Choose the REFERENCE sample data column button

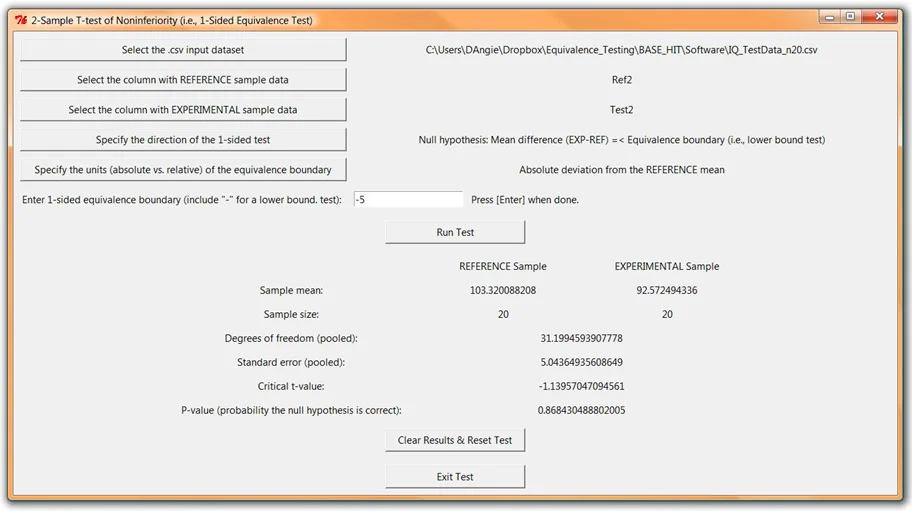[x=183, y=80]
